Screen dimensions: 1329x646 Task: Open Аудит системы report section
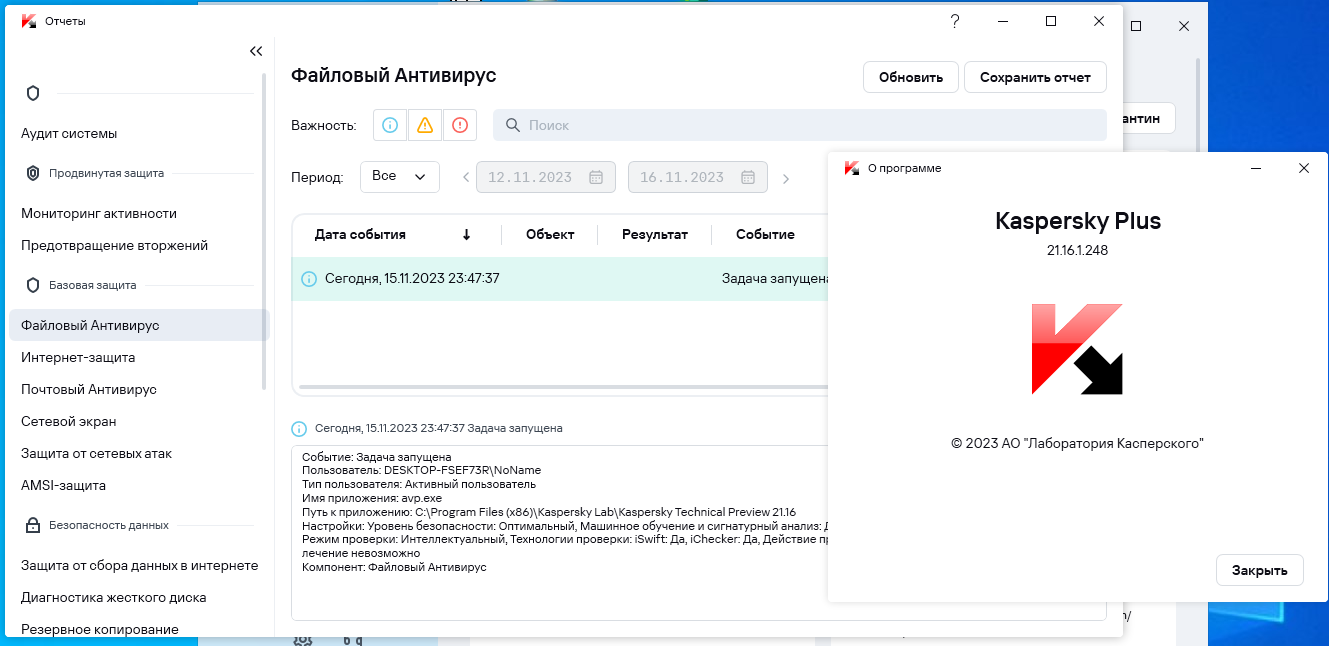(69, 133)
